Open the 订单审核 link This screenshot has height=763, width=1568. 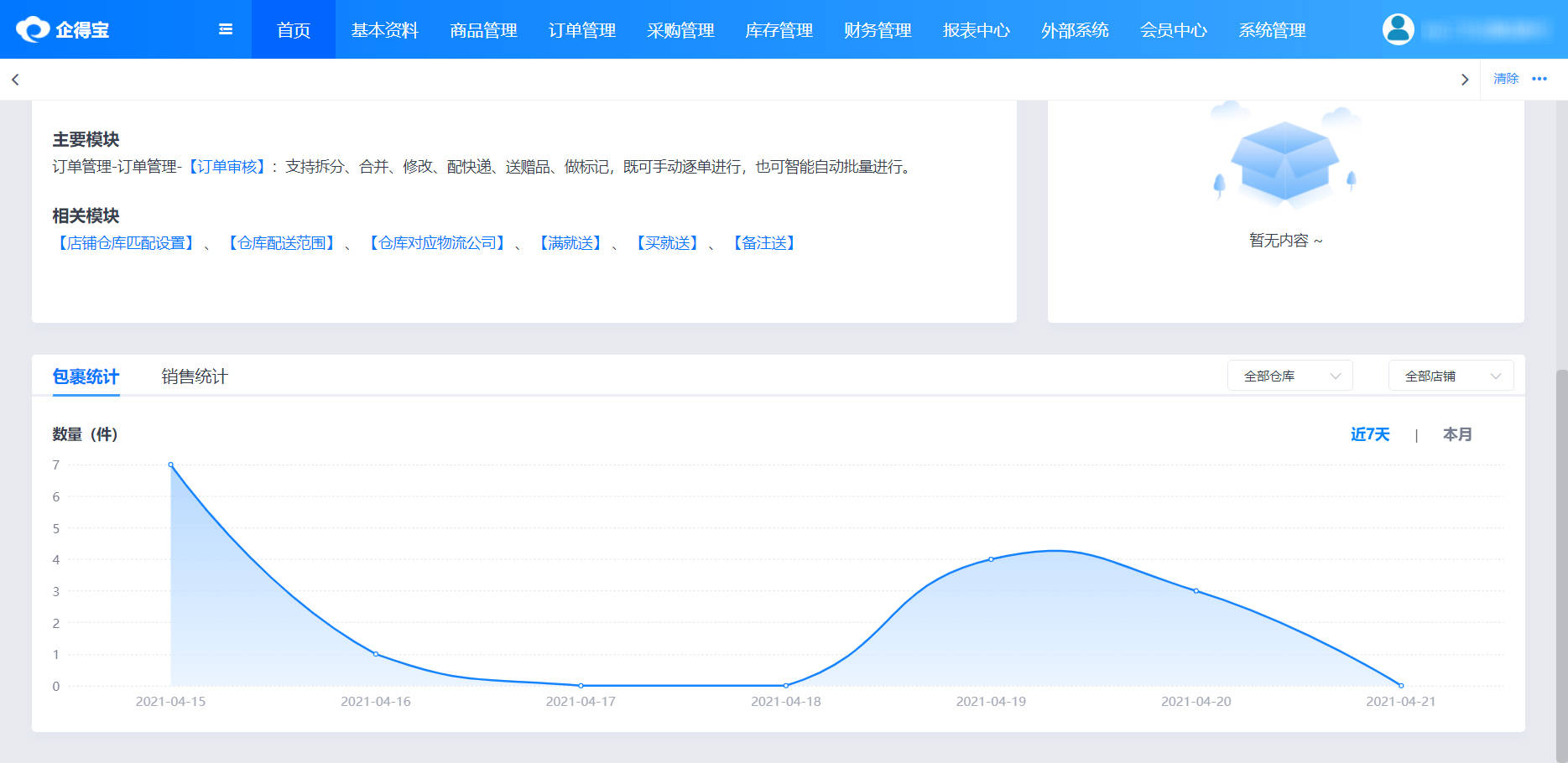227,167
